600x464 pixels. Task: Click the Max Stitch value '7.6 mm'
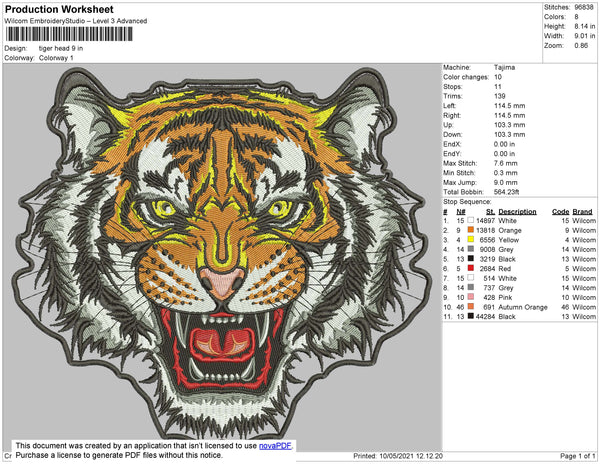505,163
